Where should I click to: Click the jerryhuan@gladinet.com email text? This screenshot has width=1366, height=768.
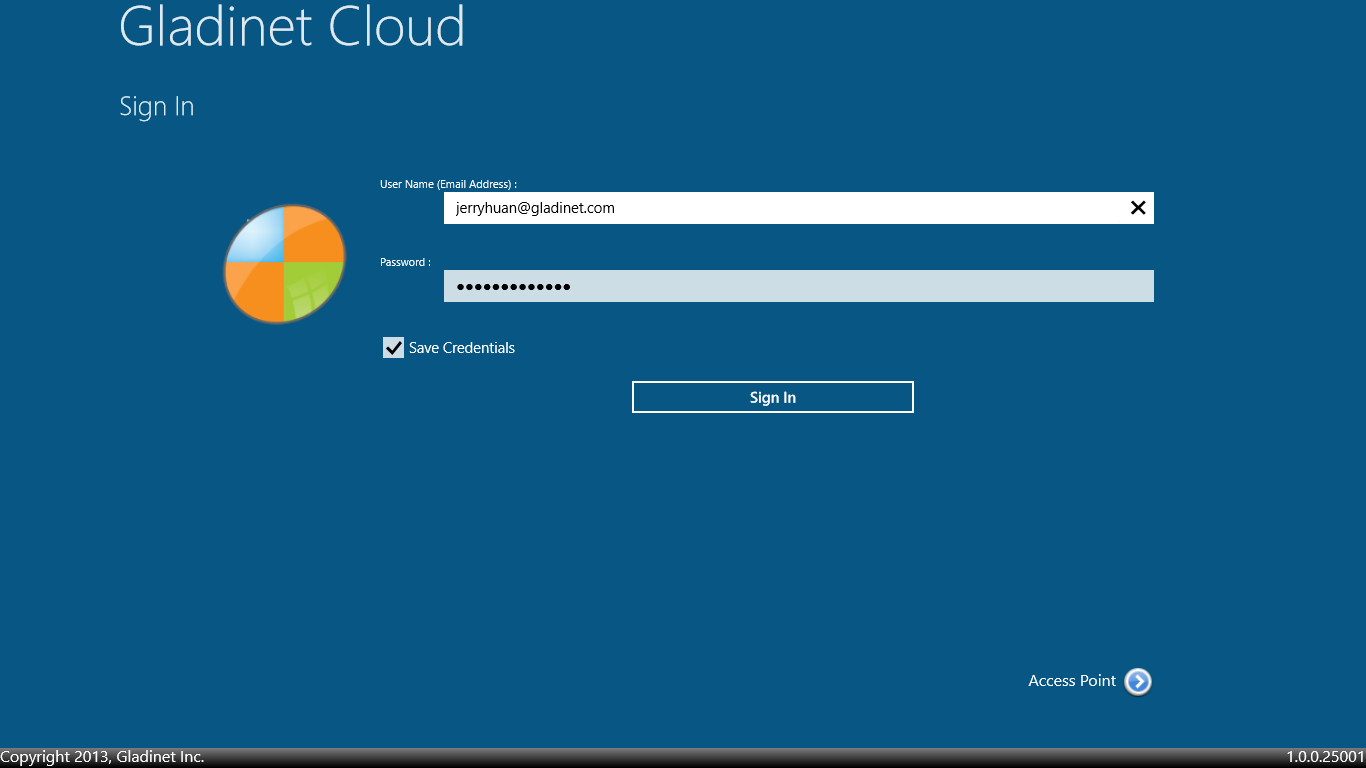point(535,208)
